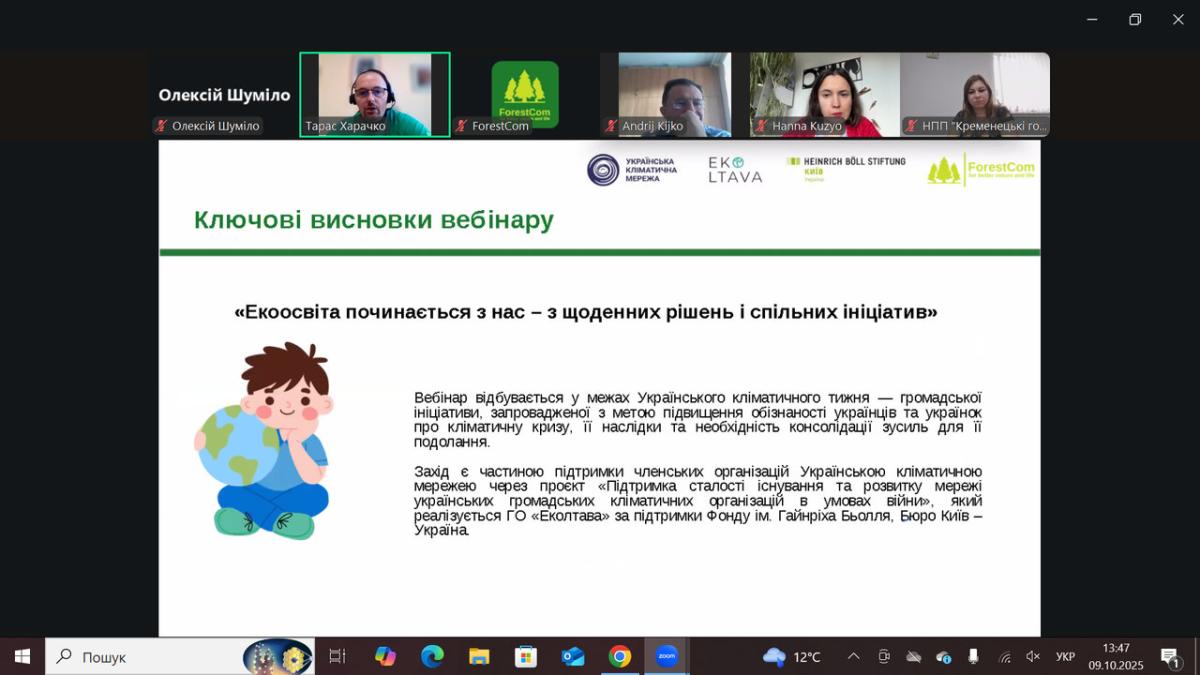Open weather widget showing 12°C
This screenshot has height=675, width=1200.
[792, 656]
